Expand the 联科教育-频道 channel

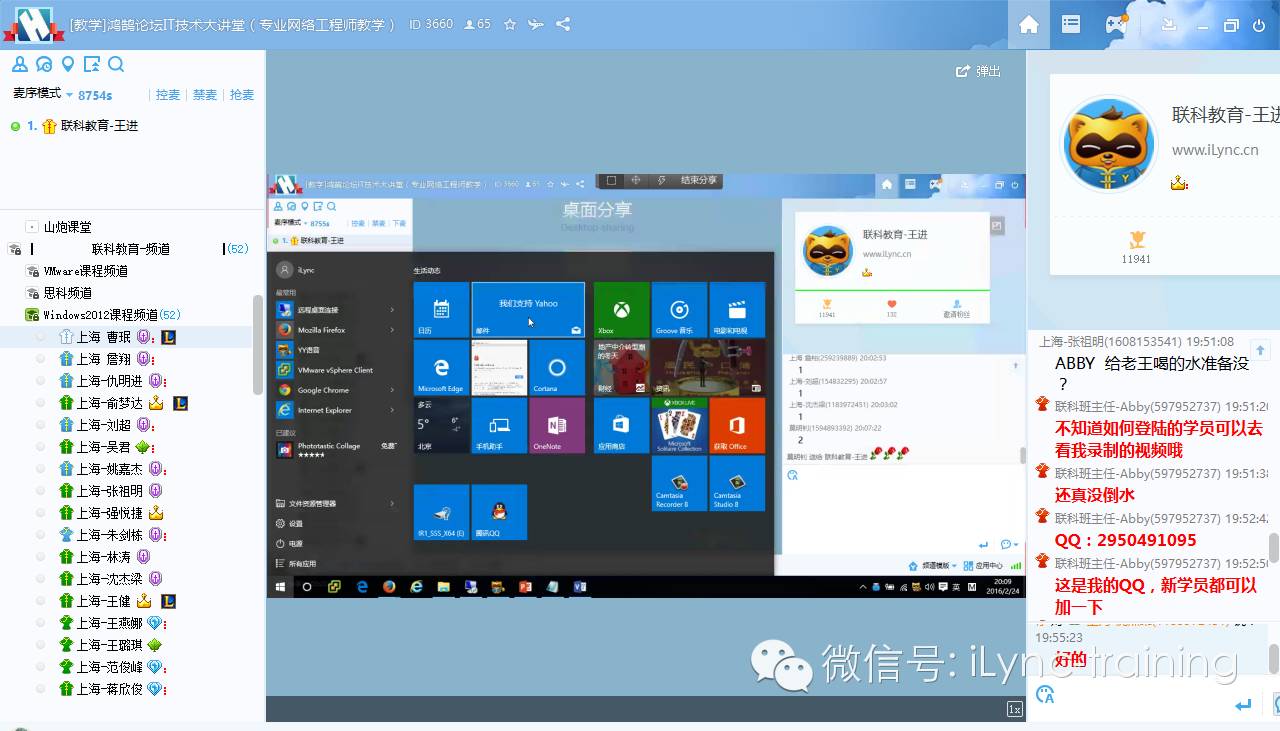click(x=130, y=249)
